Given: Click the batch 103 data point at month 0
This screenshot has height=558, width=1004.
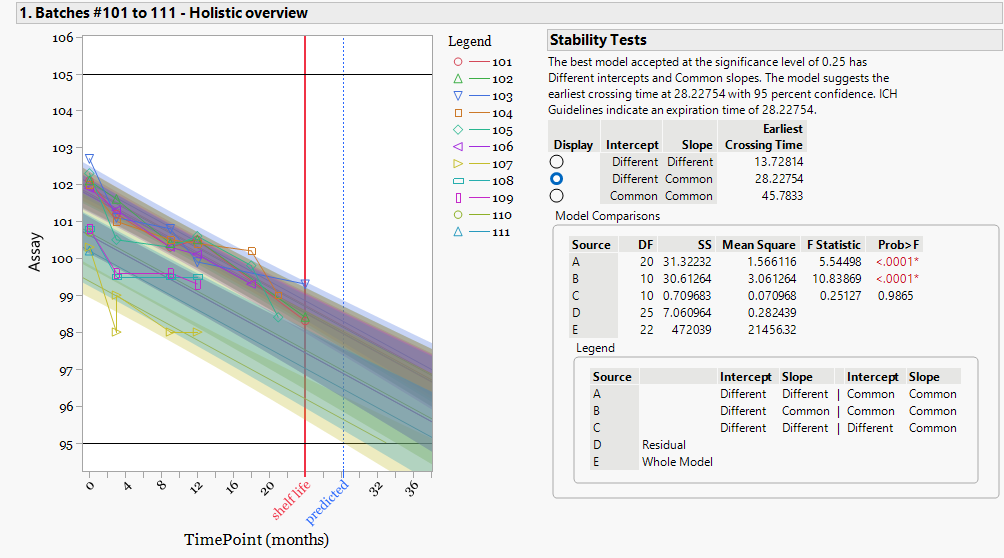Looking at the screenshot, I should point(90,158).
